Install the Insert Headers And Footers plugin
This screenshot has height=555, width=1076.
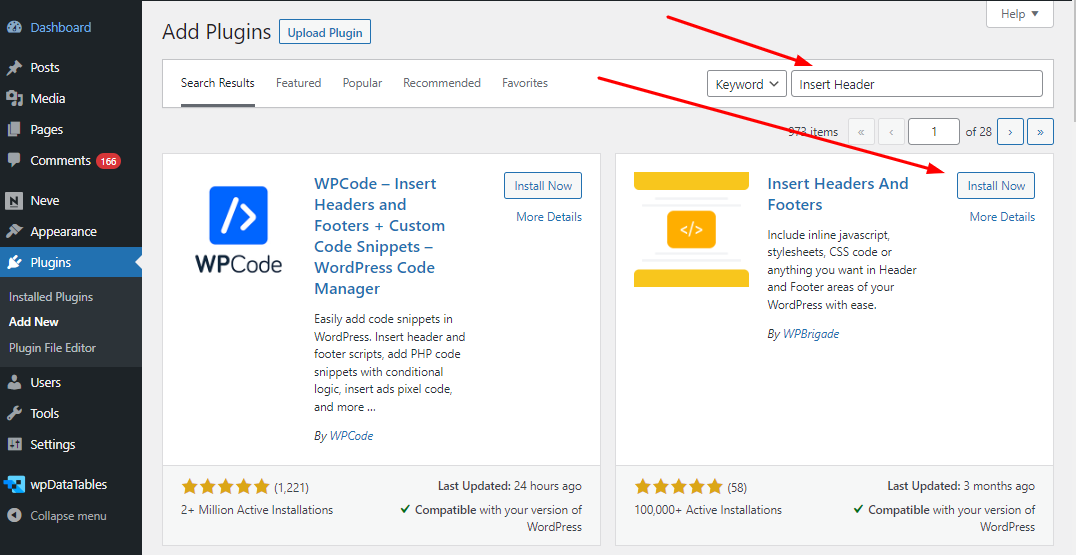pos(996,185)
